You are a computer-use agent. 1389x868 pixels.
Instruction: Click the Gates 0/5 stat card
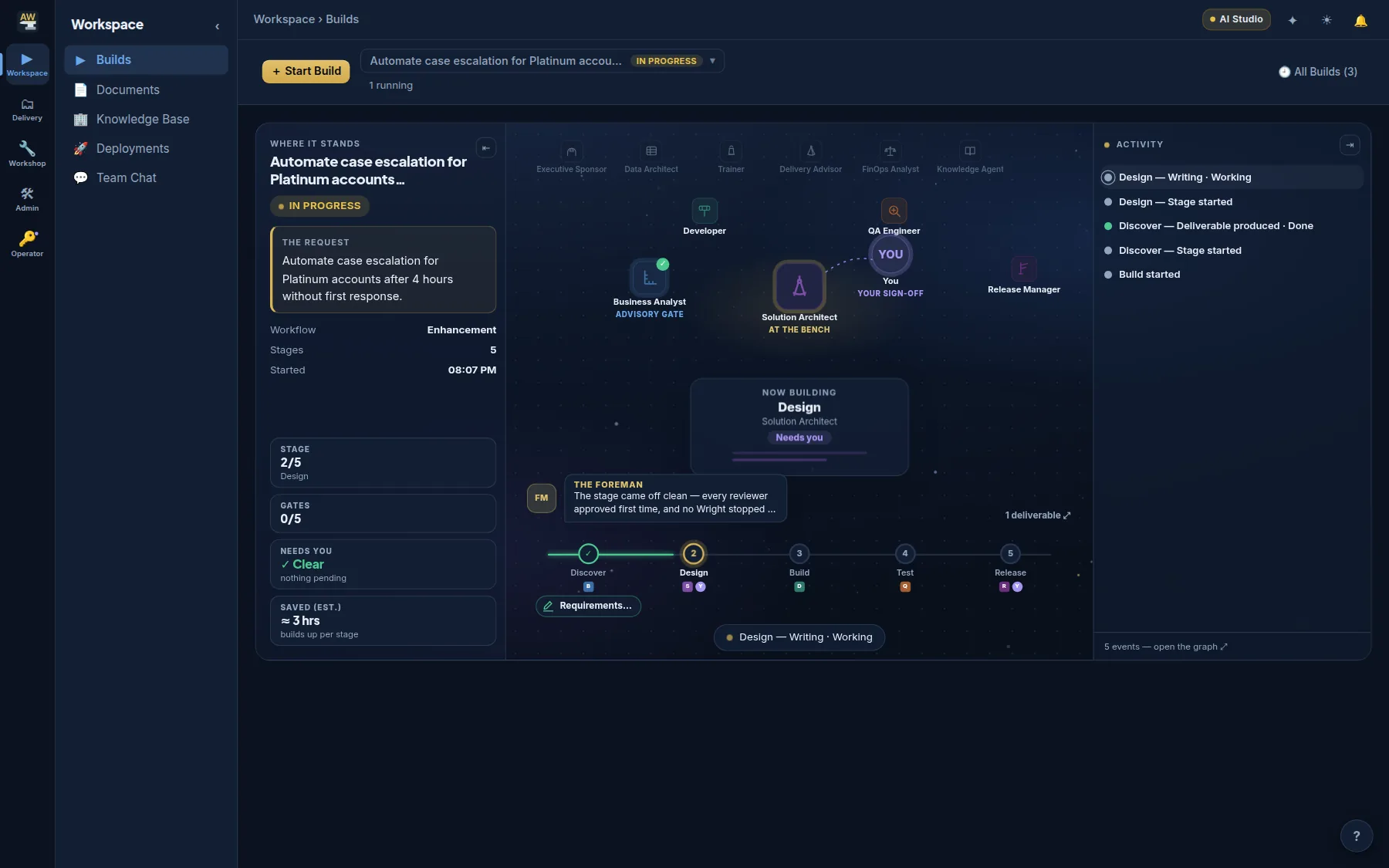tap(383, 514)
